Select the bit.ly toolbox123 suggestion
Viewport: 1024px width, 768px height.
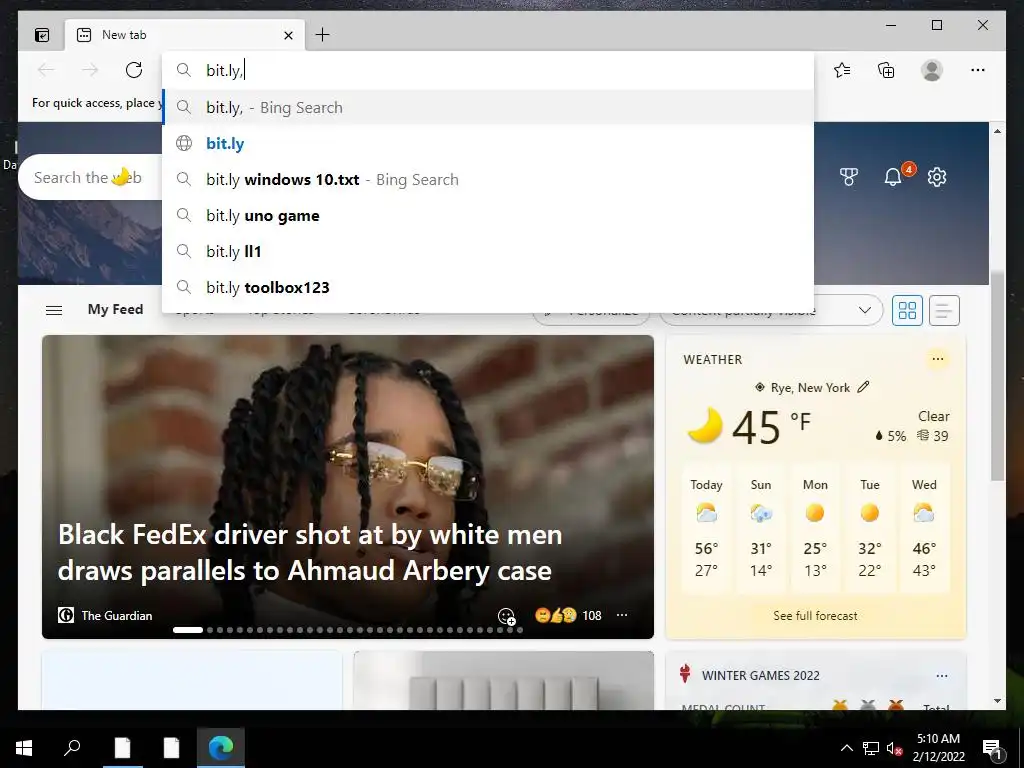click(488, 287)
